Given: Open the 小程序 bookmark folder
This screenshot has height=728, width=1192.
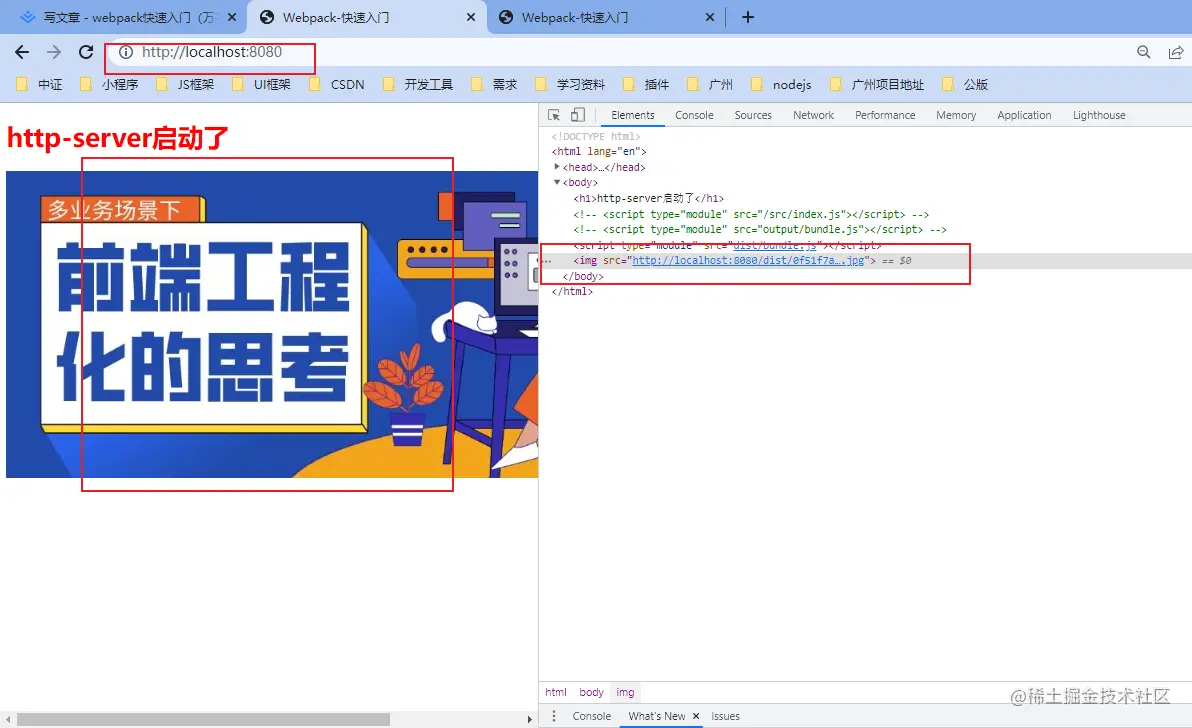Looking at the screenshot, I should click(x=109, y=84).
